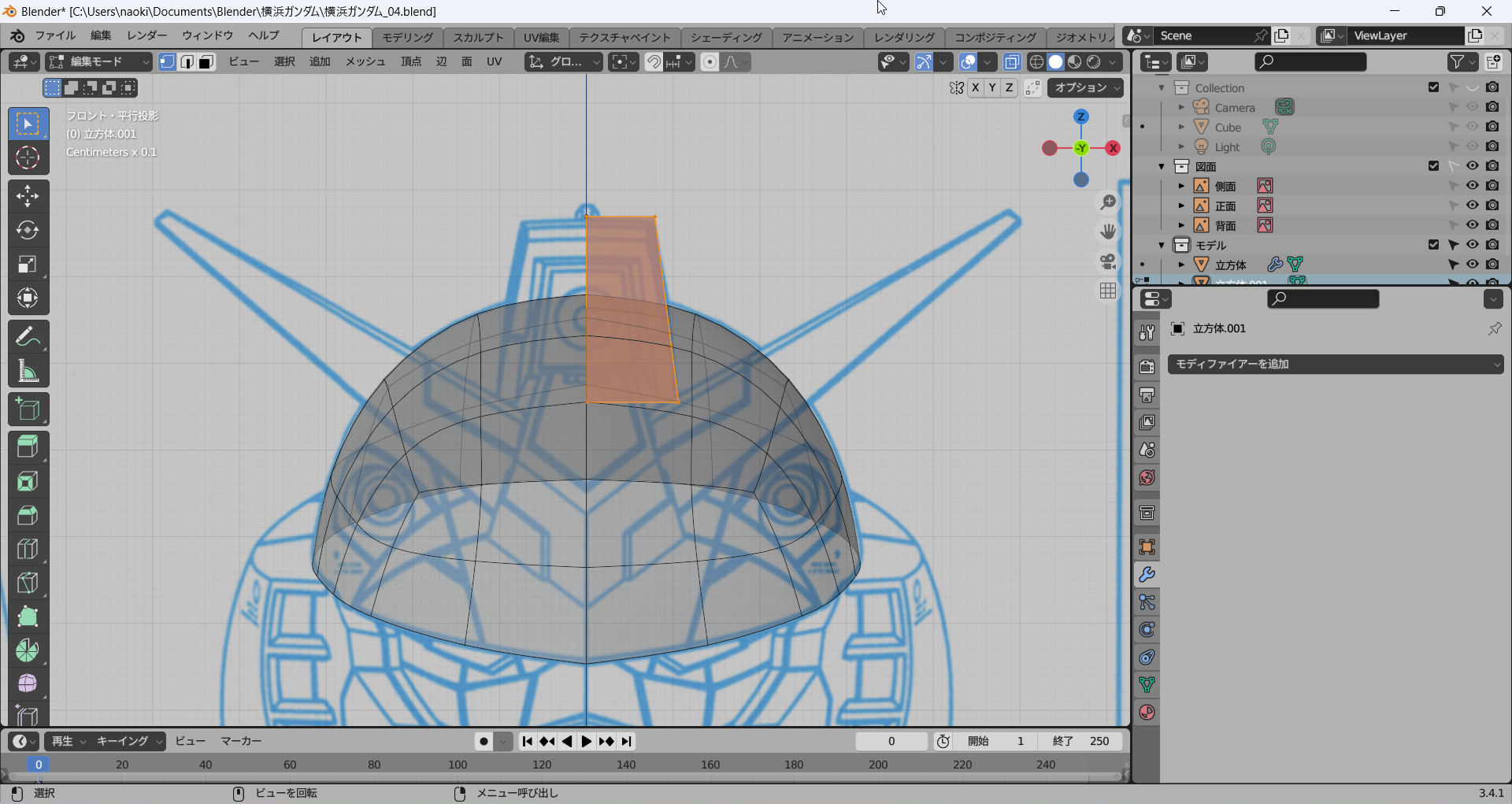Image resolution: width=1512 pixels, height=804 pixels.
Task: Toggle camera view in viewport
Action: [1108, 261]
